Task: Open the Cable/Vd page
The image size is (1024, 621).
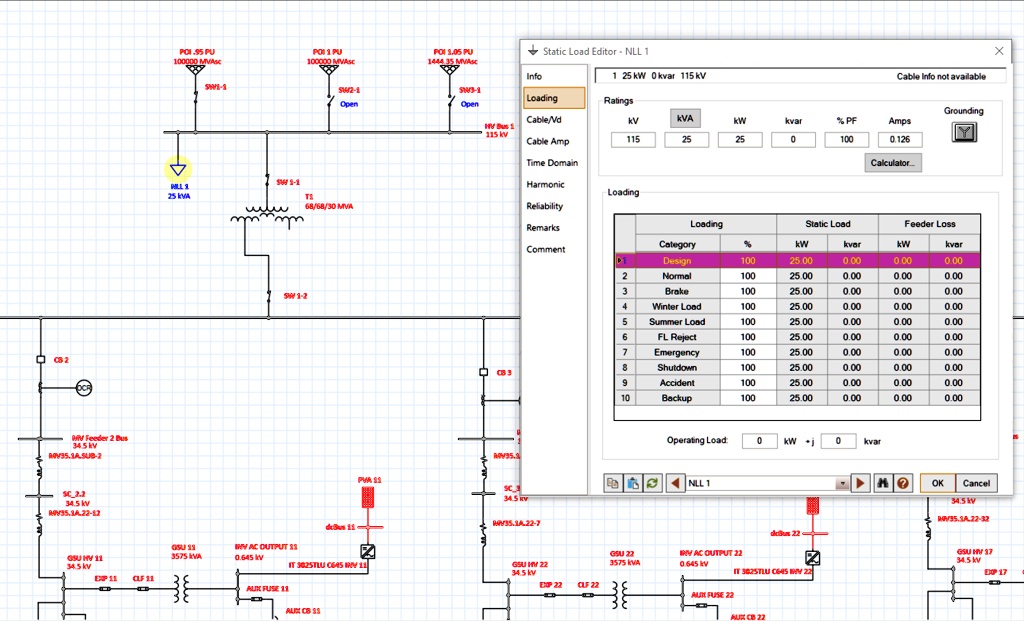Action: coord(544,119)
